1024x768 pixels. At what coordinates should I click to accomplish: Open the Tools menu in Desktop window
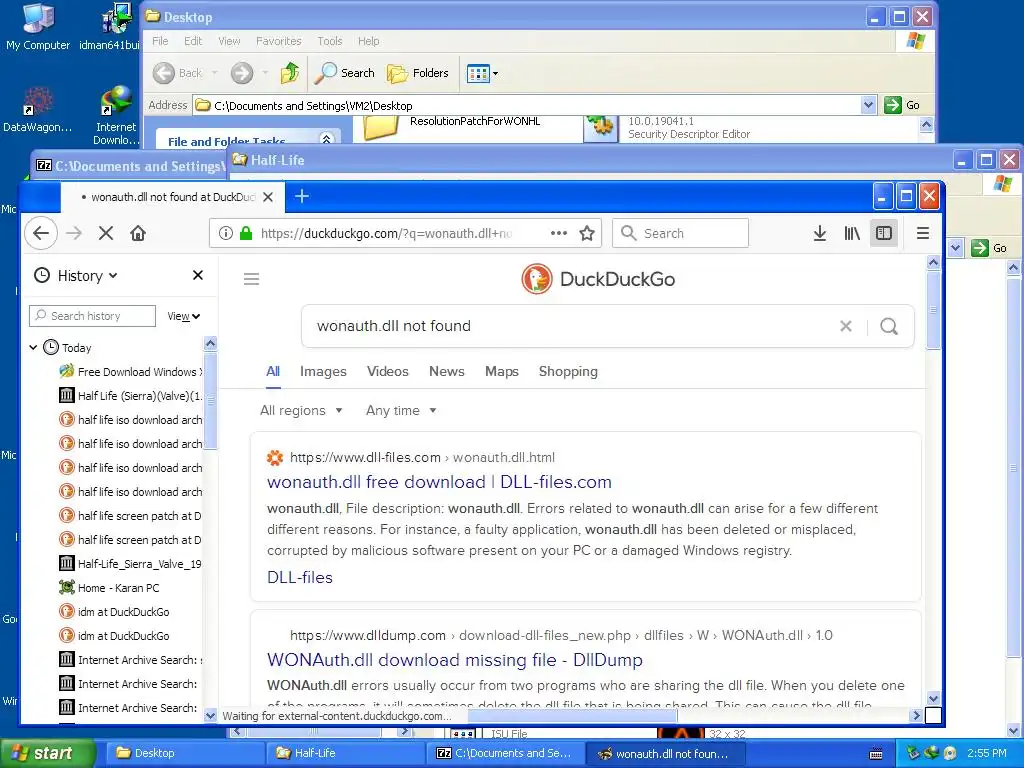(x=330, y=40)
